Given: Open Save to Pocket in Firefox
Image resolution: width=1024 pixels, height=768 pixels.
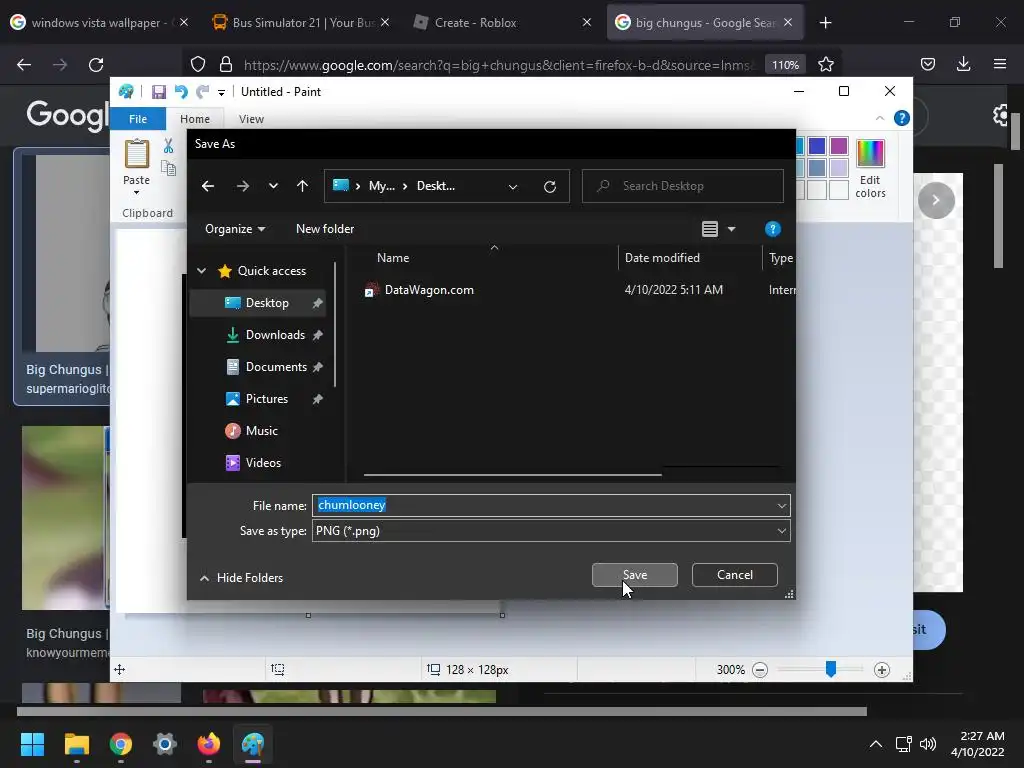Looking at the screenshot, I should tap(927, 64).
